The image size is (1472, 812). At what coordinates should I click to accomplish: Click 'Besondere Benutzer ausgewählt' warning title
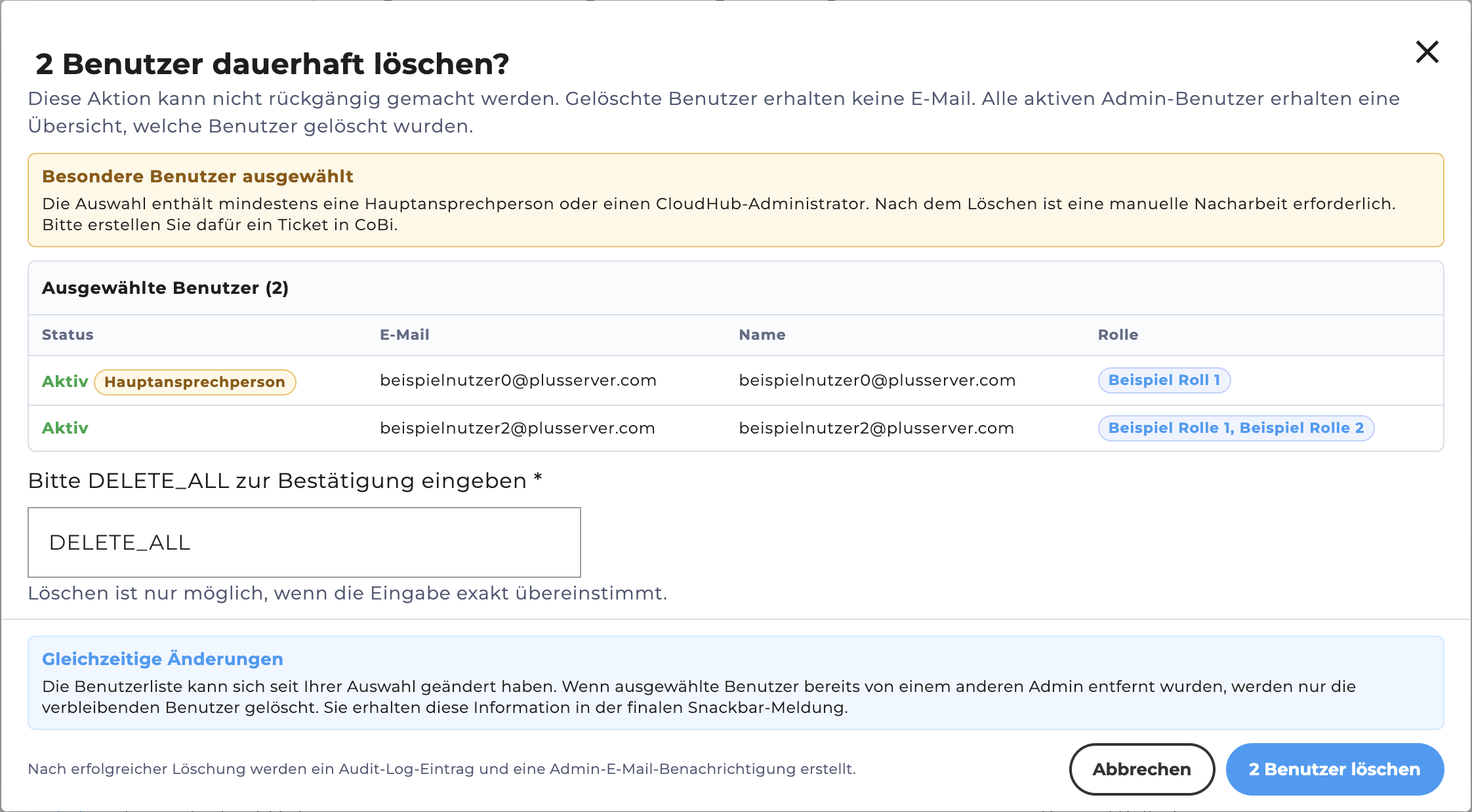[x=197, y=176]
